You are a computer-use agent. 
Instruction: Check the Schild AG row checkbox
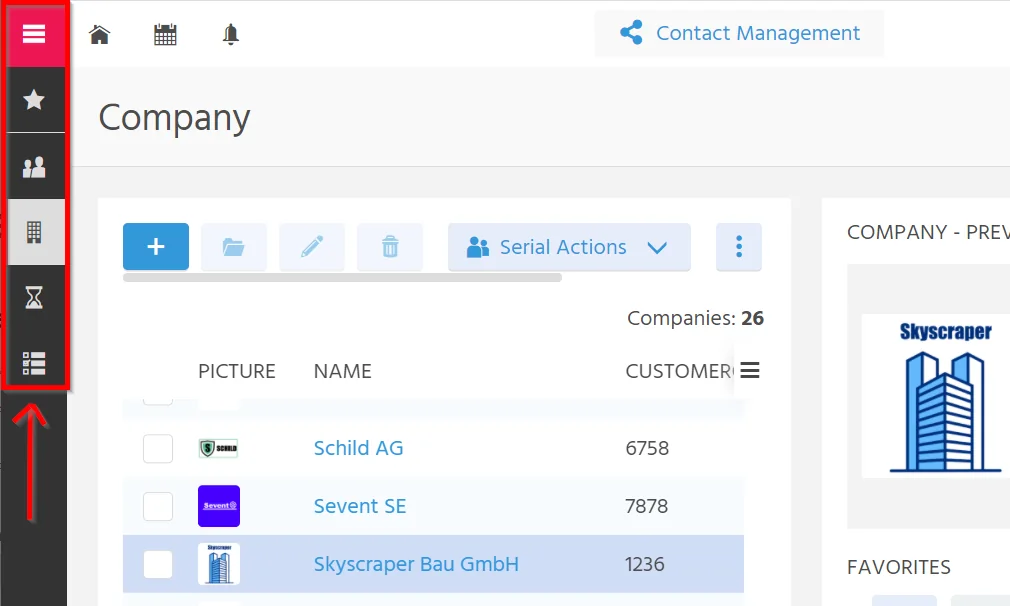(x=158, y=448)
